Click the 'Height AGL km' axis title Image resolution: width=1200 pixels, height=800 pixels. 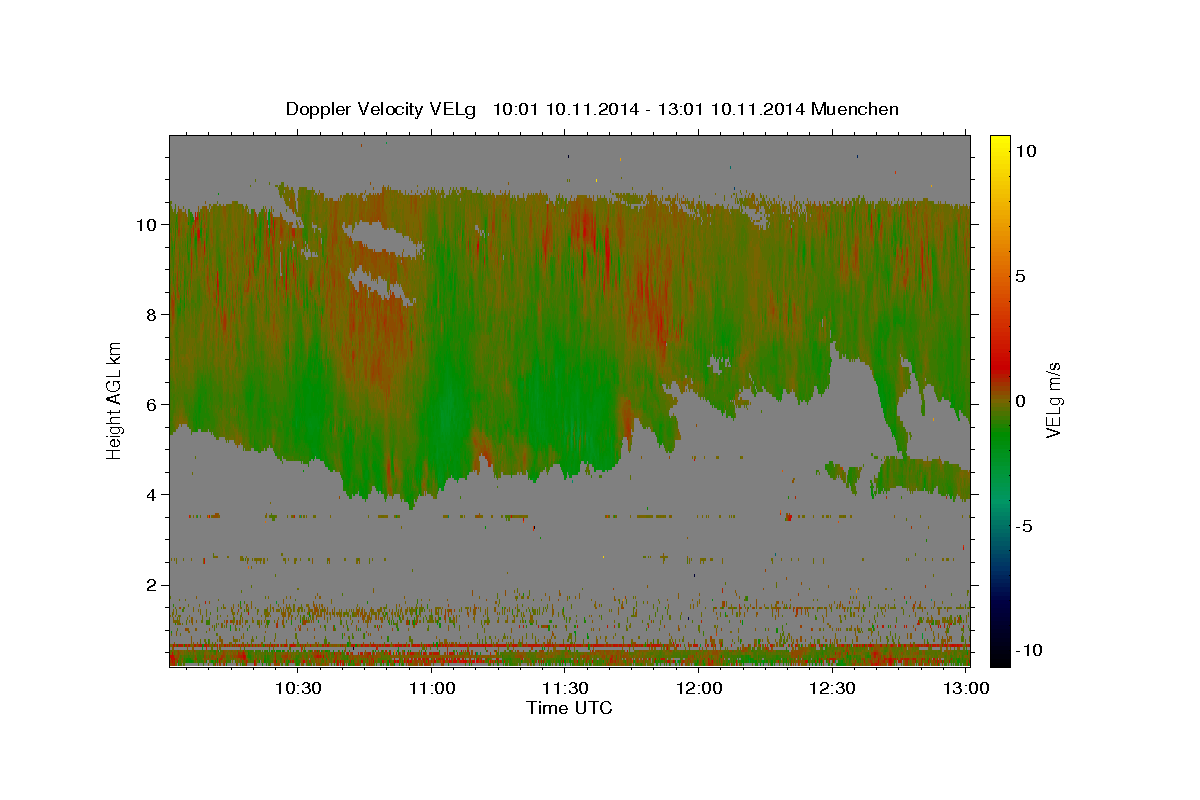(x=114, y=400)
